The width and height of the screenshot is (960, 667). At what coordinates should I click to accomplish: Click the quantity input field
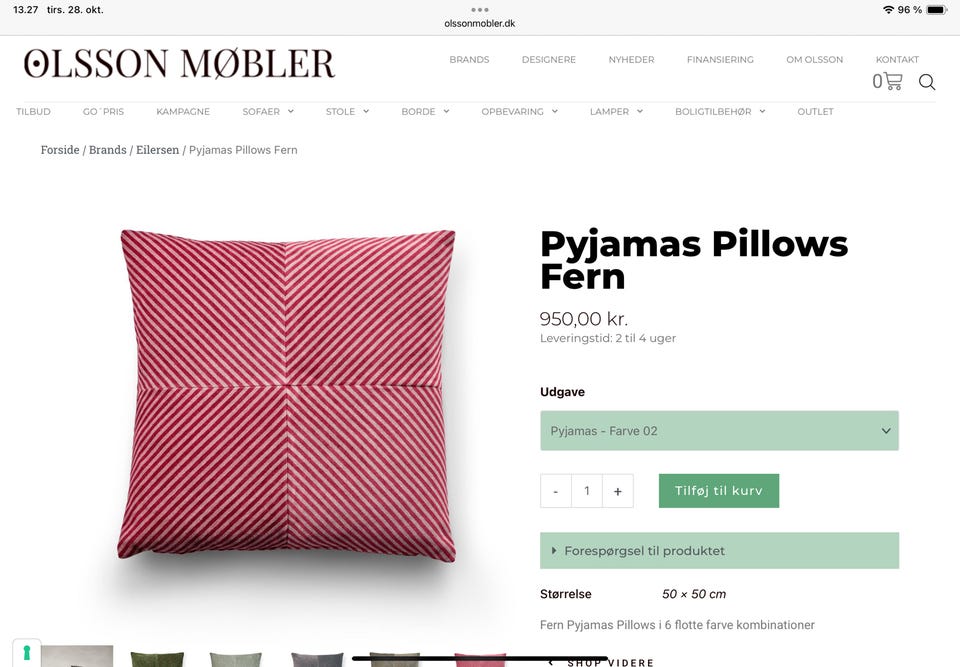tap(587, 491)
